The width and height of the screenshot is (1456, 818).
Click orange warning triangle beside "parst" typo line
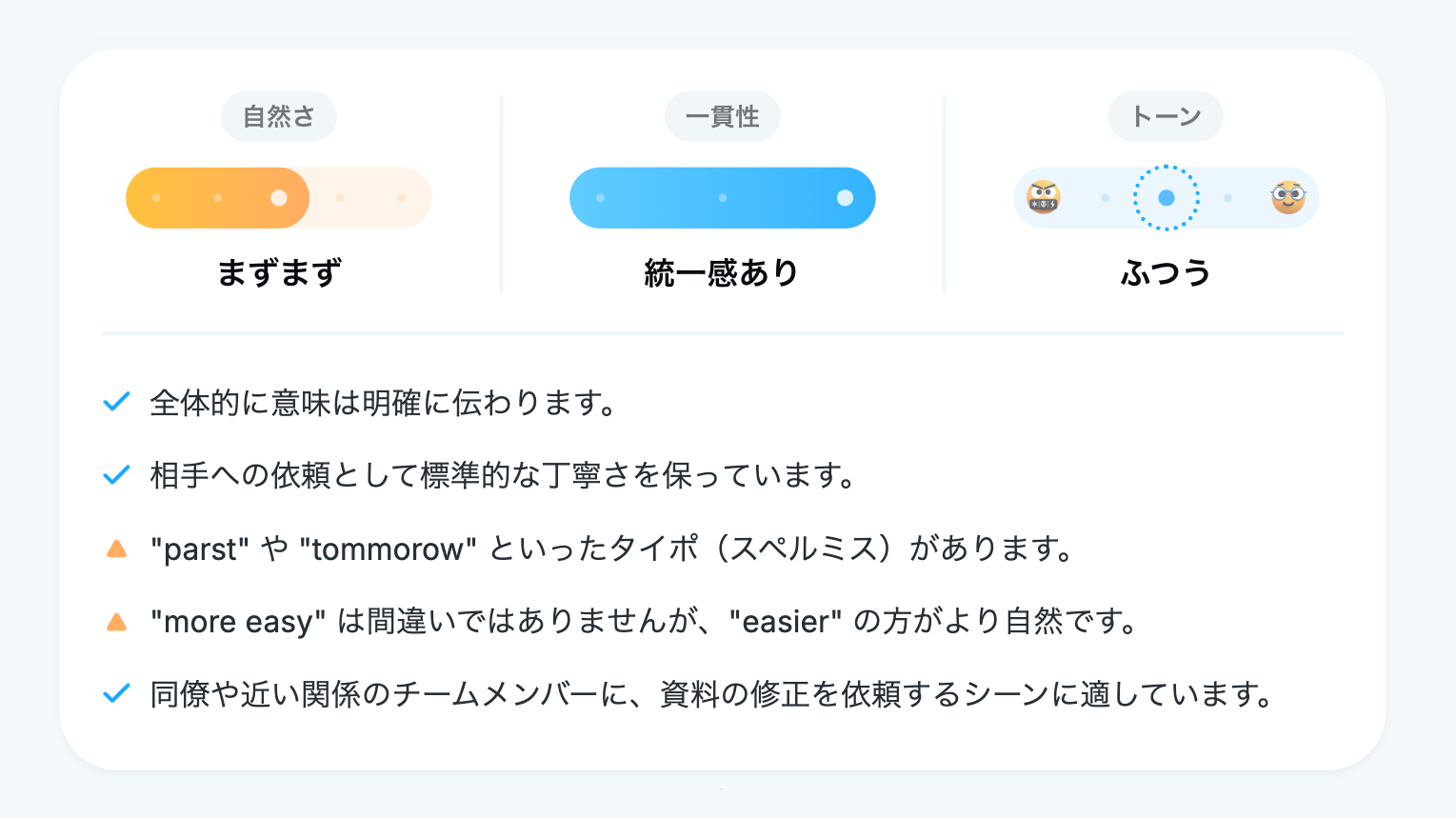tap(116, 549)
